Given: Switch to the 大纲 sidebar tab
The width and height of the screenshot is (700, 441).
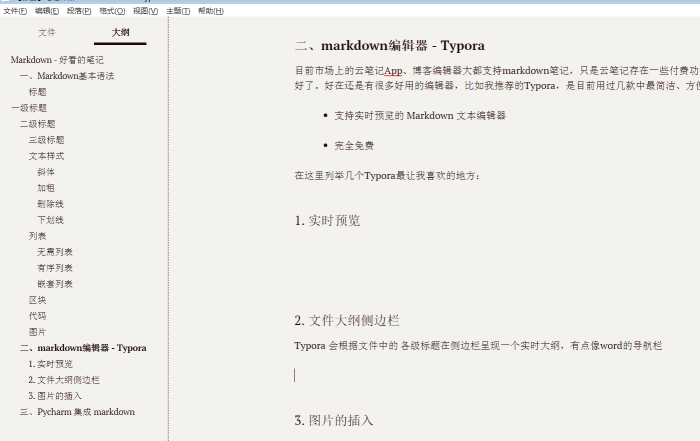Looking at the screenshot, I should coord(120,33).
